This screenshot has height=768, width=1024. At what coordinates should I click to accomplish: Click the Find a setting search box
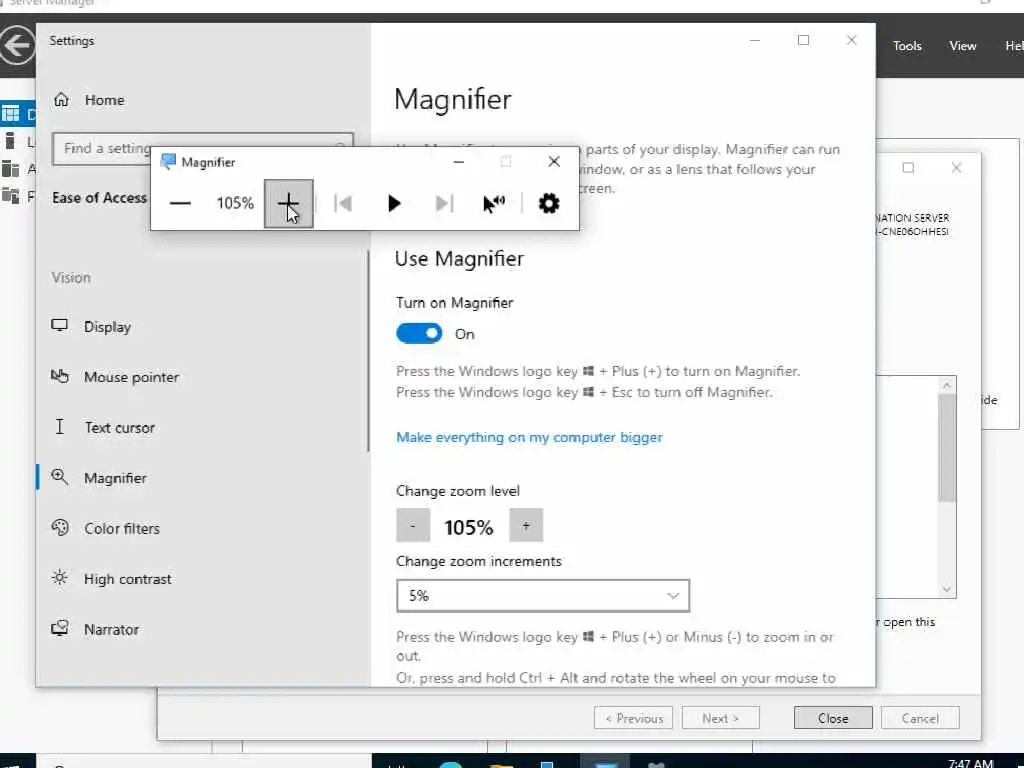coord(203,148)
